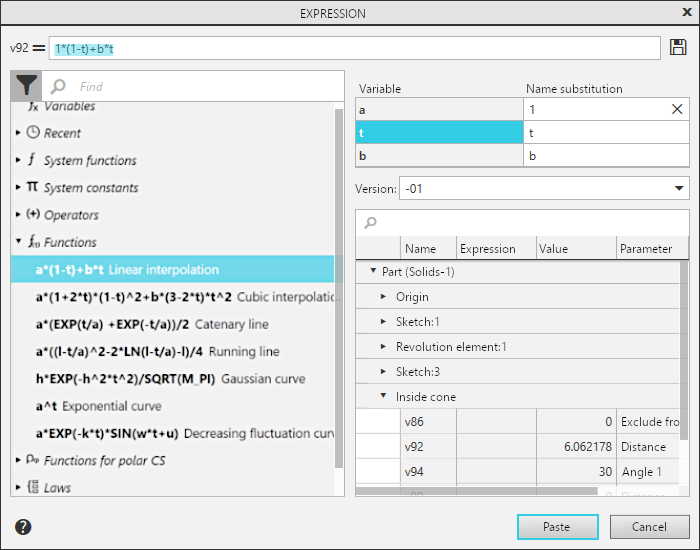This screenshot has height=550, width=700.
Task: Expand the Recent category
Action: pyautogui.click(x=18, y=133)
